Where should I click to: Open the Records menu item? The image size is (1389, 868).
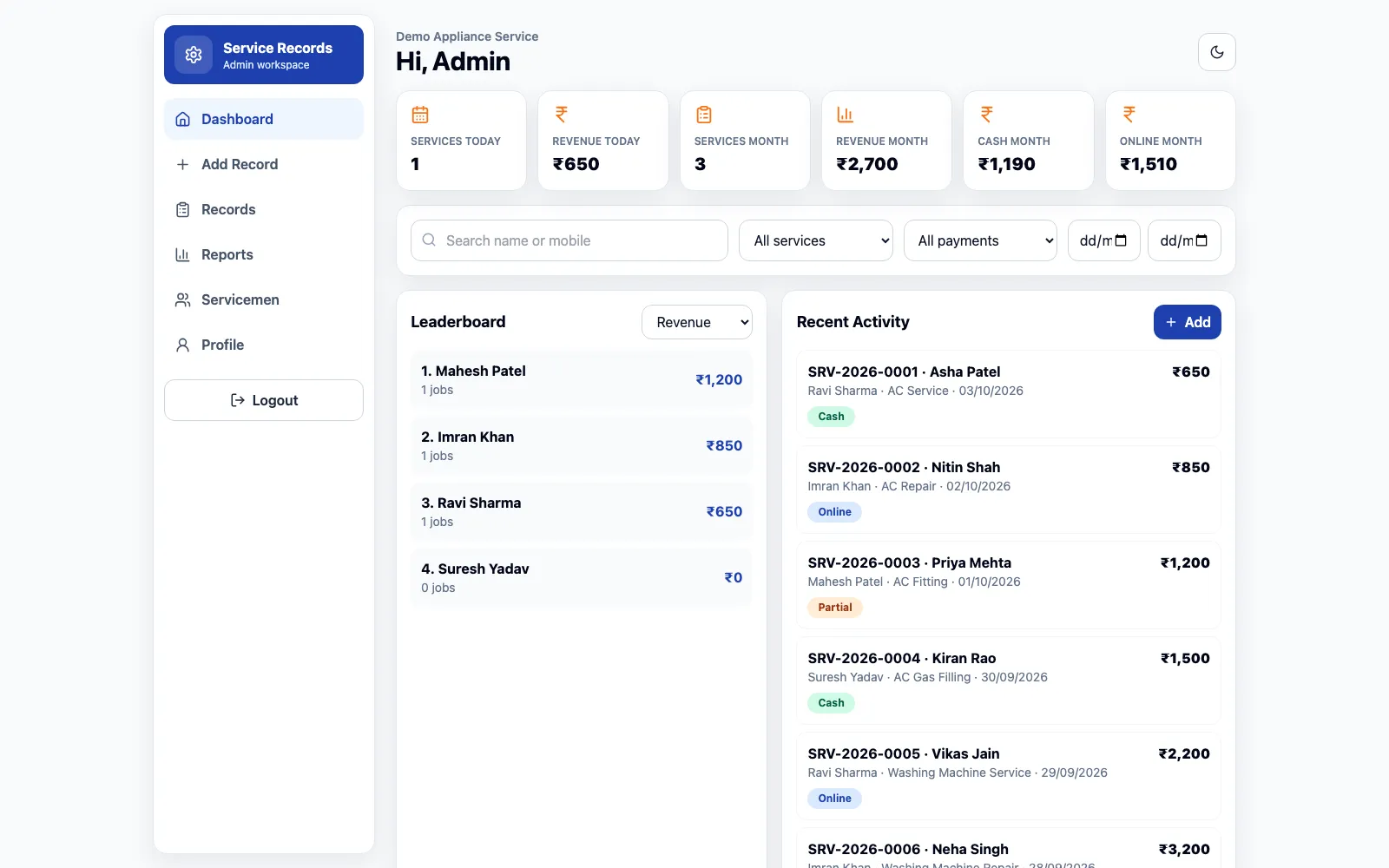(264, 209)
